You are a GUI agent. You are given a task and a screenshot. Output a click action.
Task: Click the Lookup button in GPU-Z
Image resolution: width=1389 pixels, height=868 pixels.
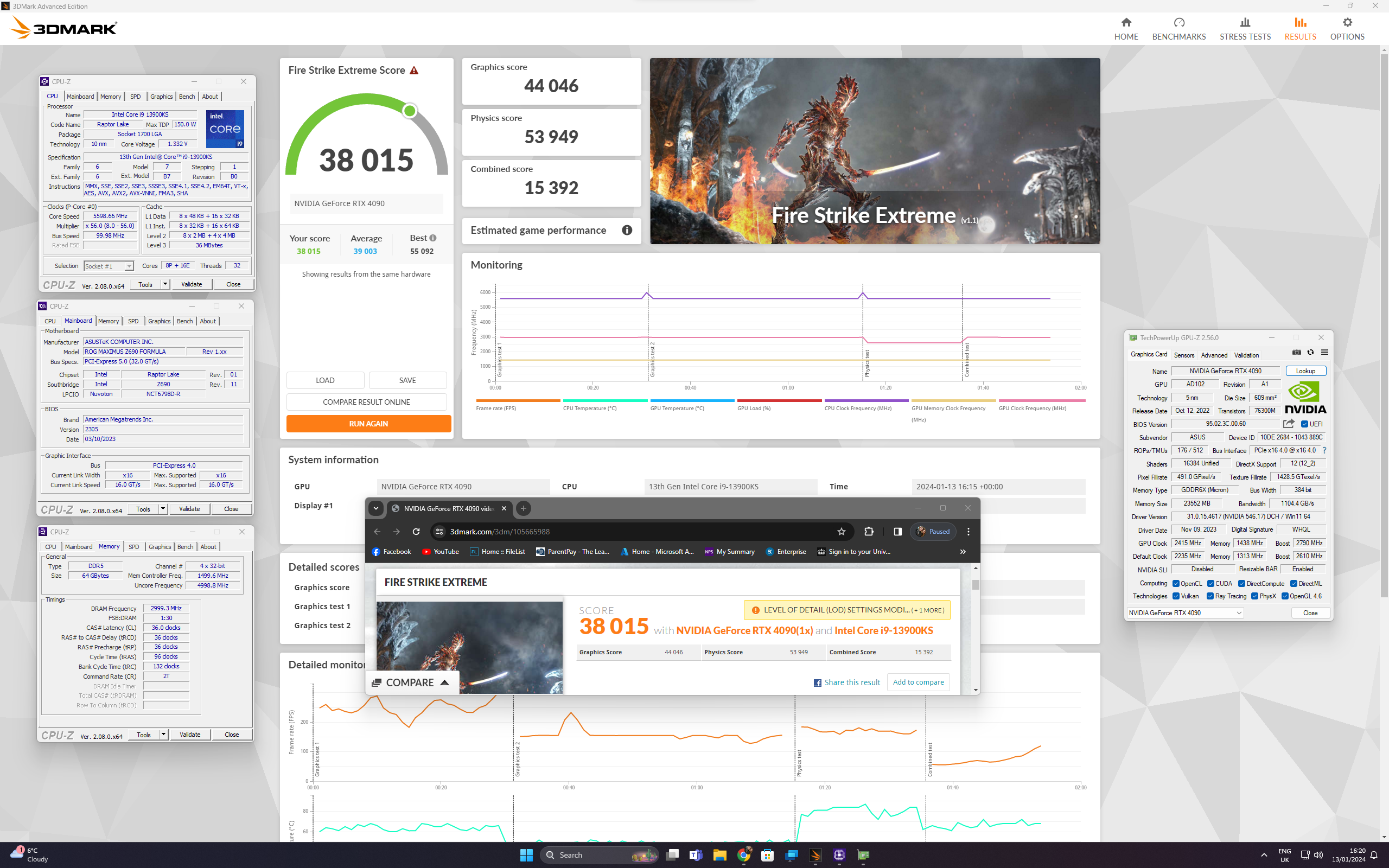[1305, 371]
